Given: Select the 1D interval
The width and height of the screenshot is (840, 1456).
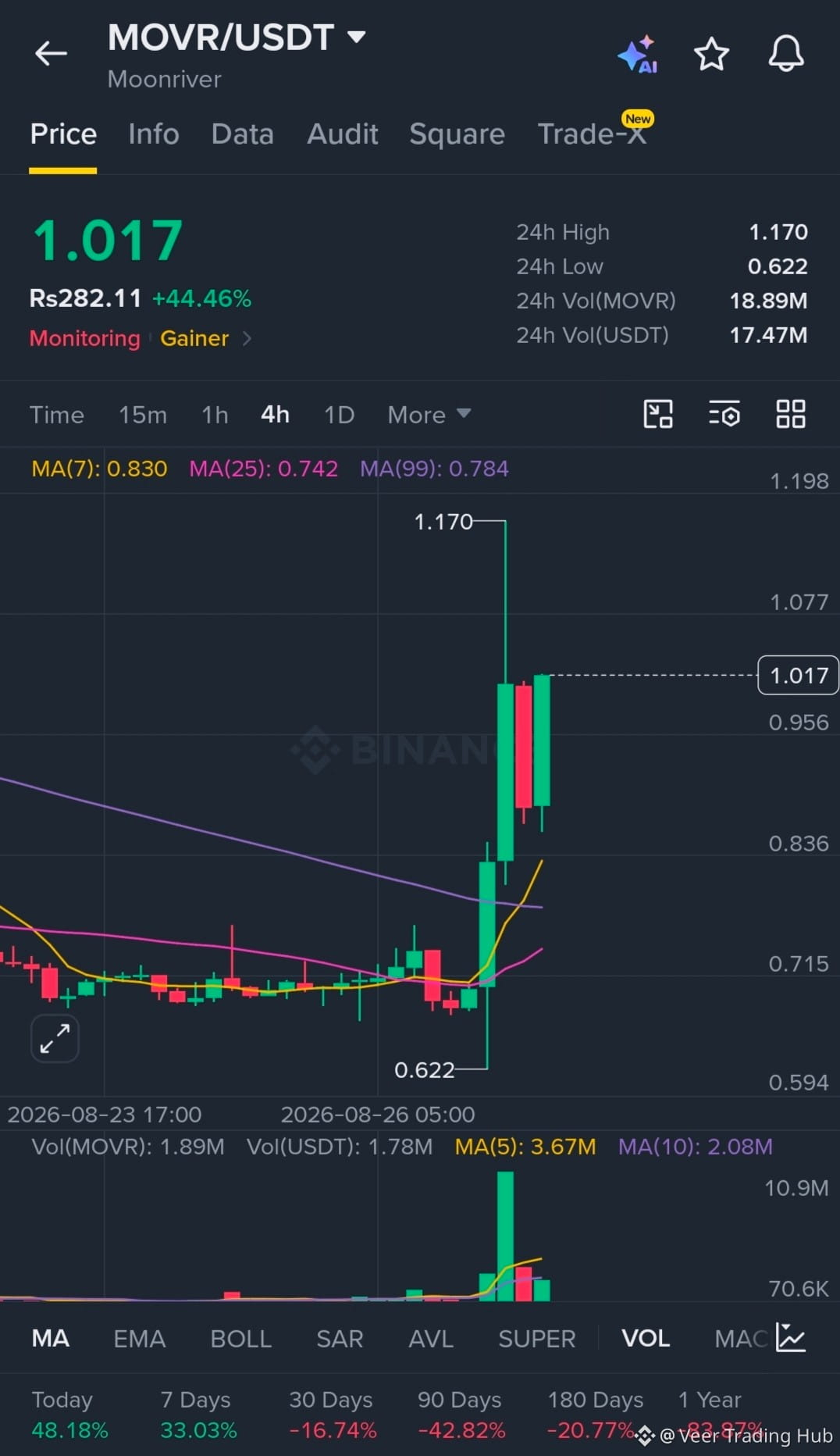Looking at the screenshot, I should pos(340,414).
